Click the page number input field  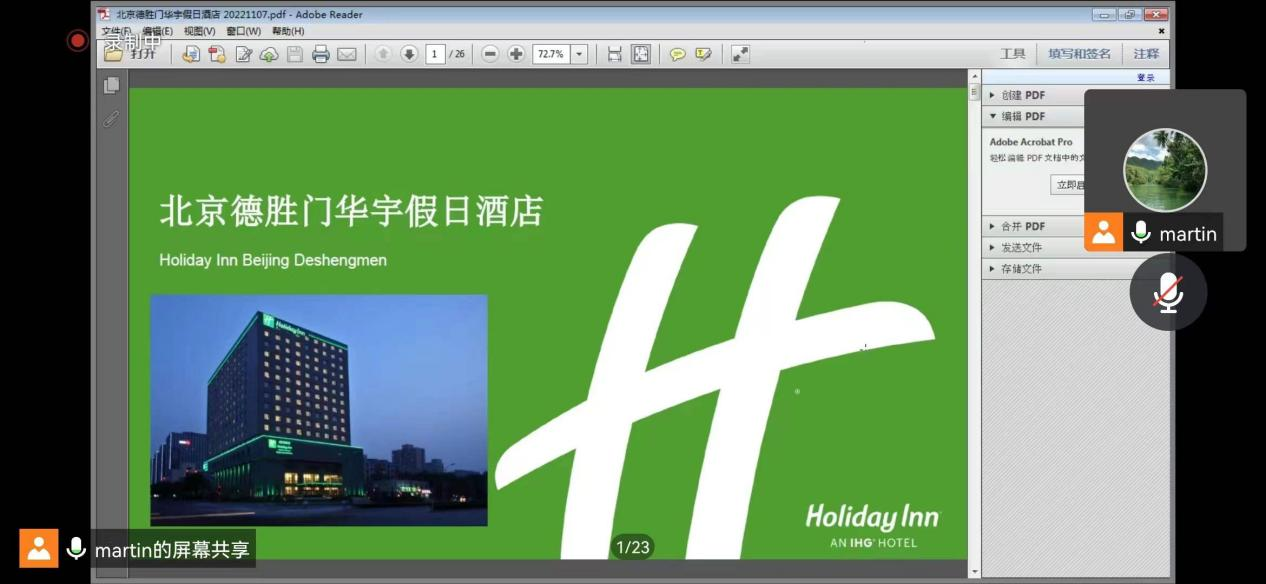pos(435,54)
